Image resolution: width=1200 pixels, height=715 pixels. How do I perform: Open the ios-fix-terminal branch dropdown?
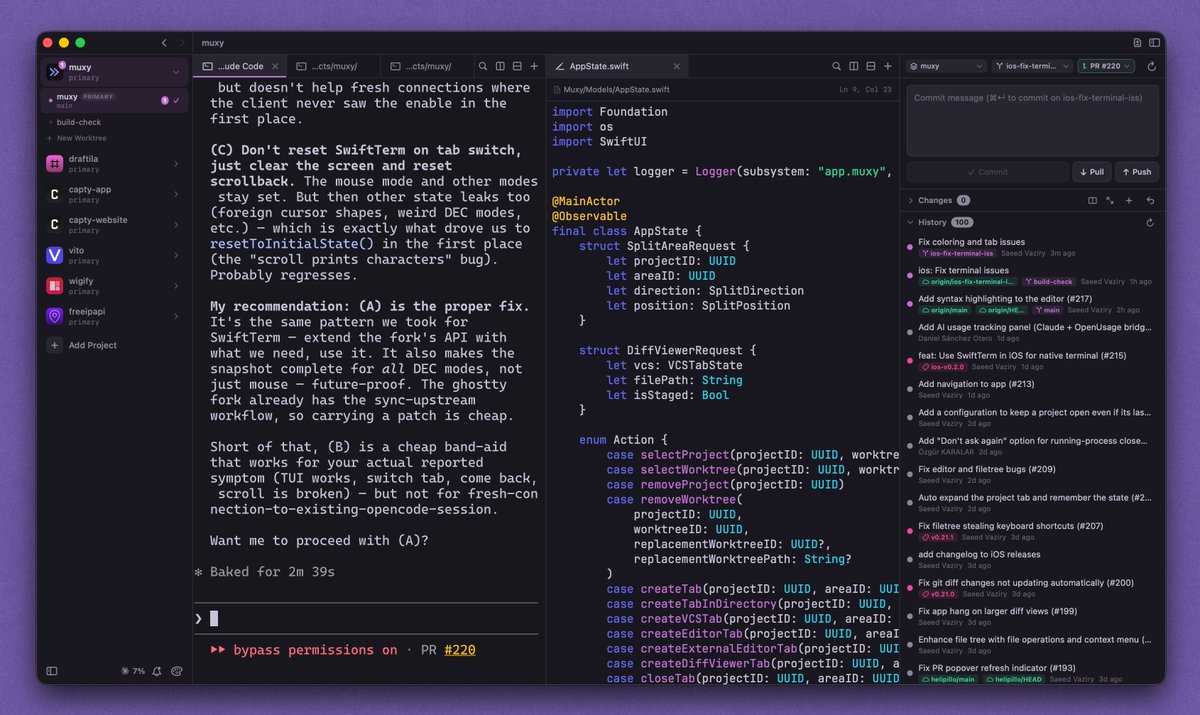pos(1032,66)
